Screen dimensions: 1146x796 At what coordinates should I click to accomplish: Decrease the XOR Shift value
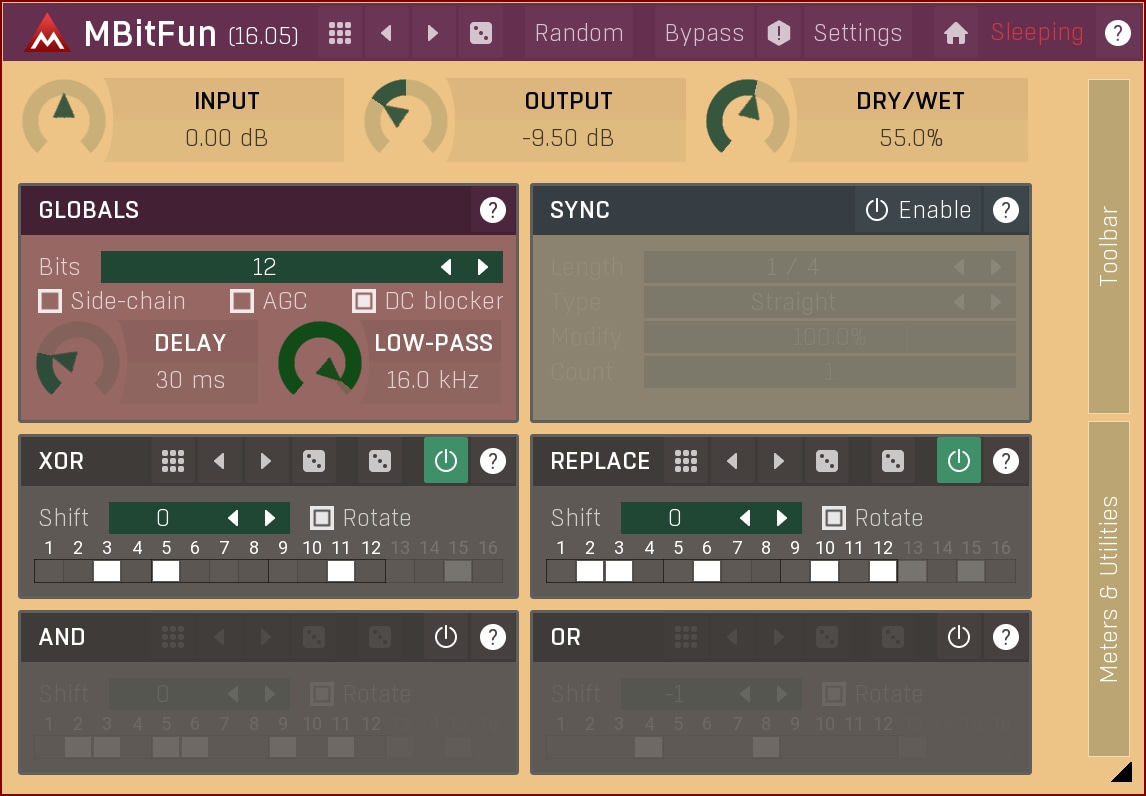point(233,518)
